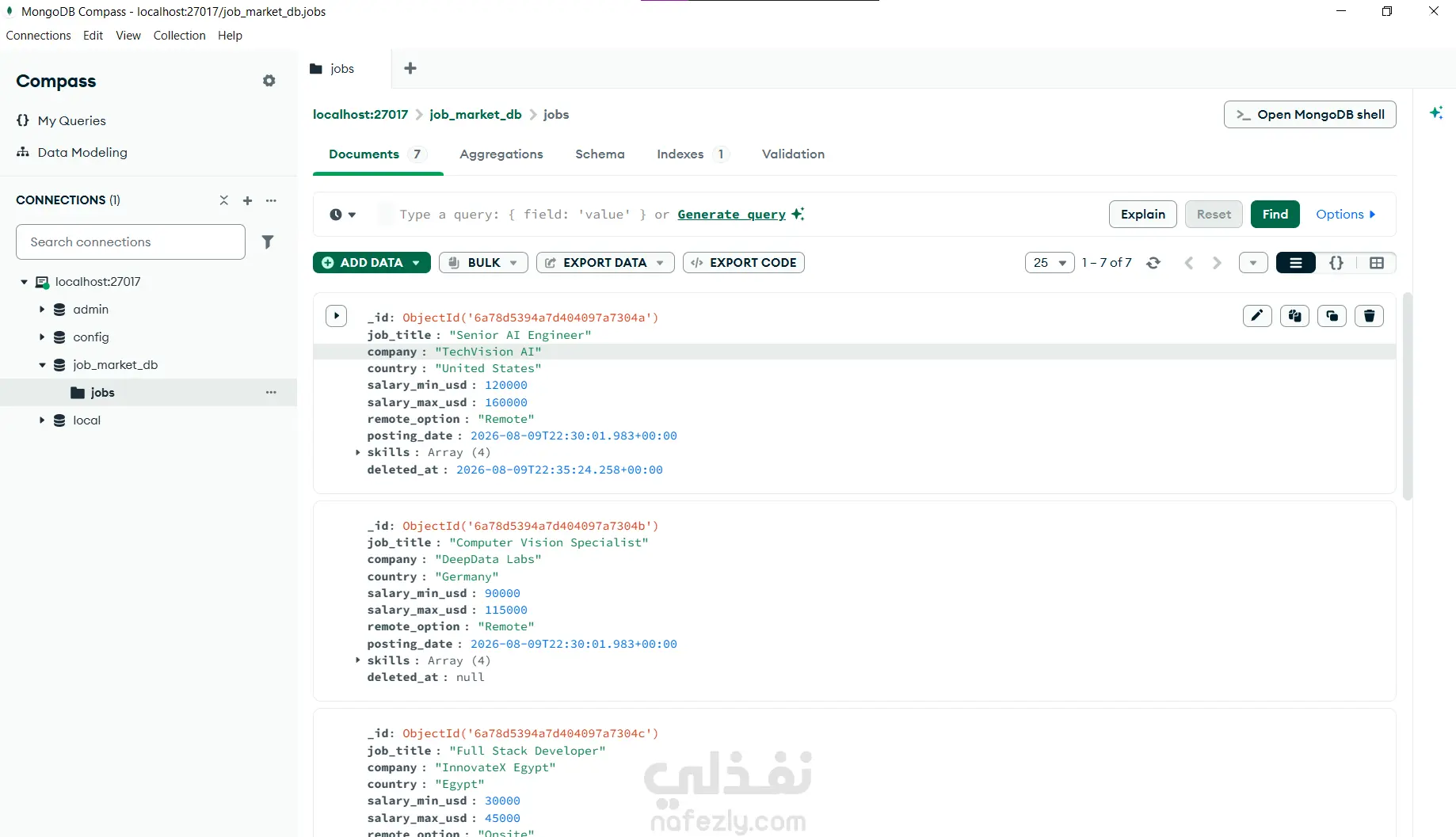Click the documents list vertical scrollbar
This screenshot has width=1456, height=837.
[1408, 396]
